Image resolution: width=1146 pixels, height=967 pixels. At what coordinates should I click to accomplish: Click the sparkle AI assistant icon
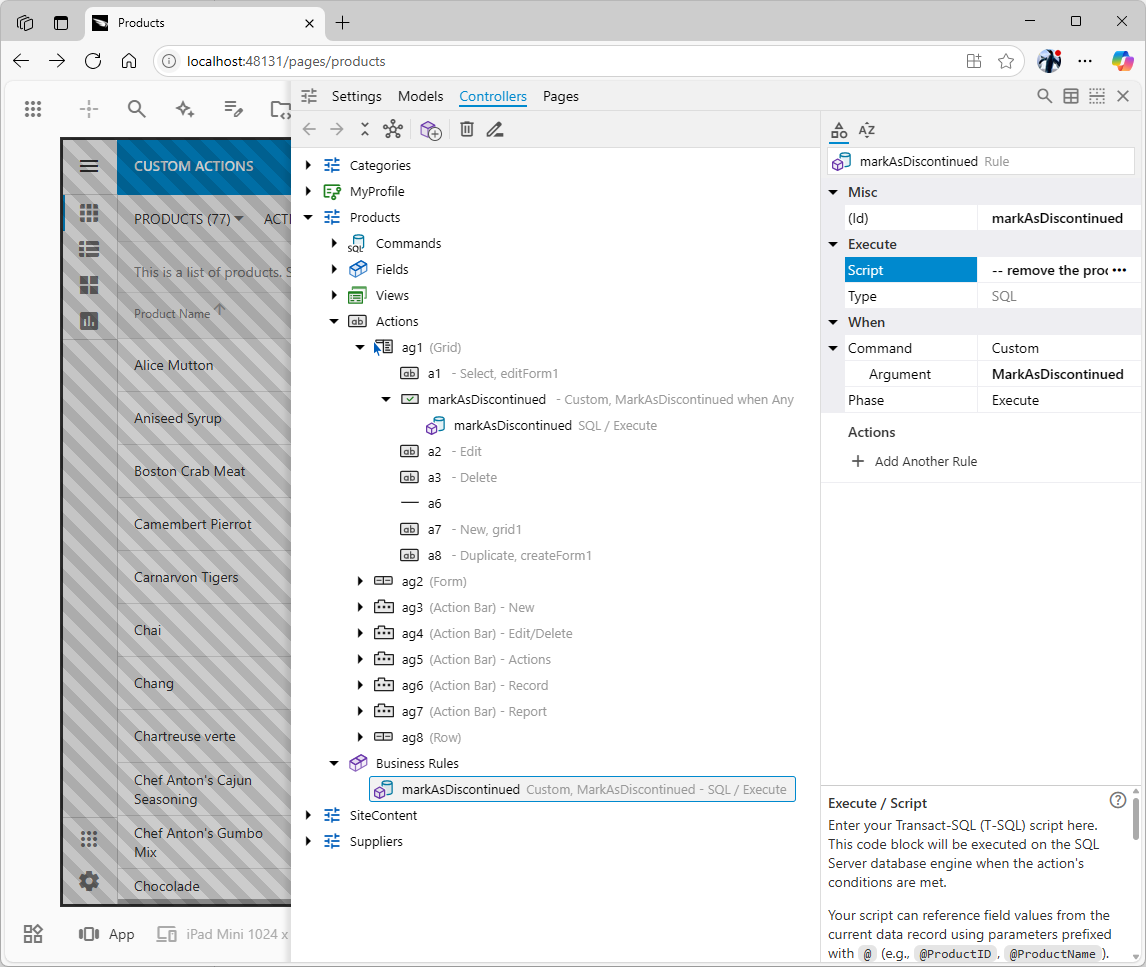pos(185,109)
